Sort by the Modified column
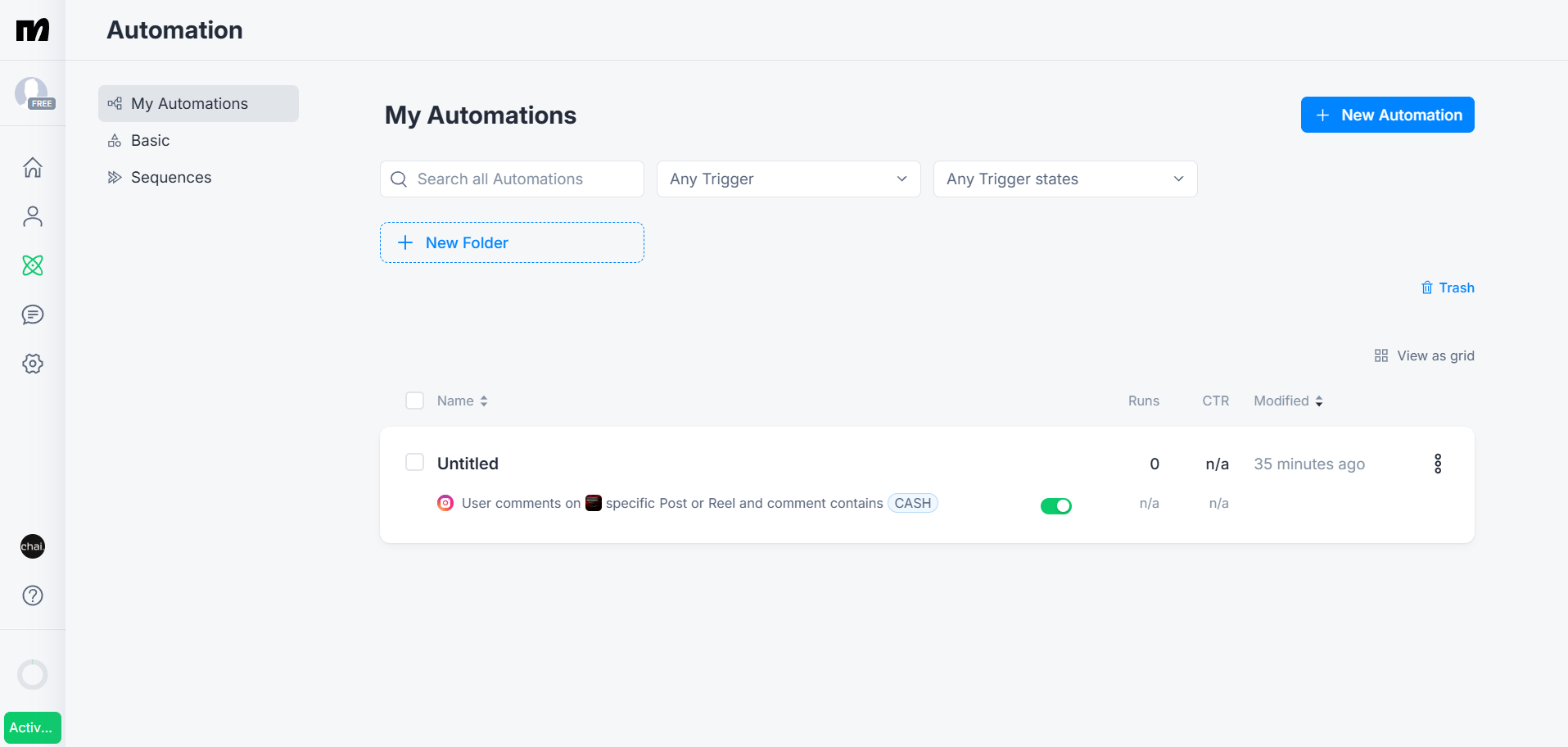 (x=1288, y=401)
